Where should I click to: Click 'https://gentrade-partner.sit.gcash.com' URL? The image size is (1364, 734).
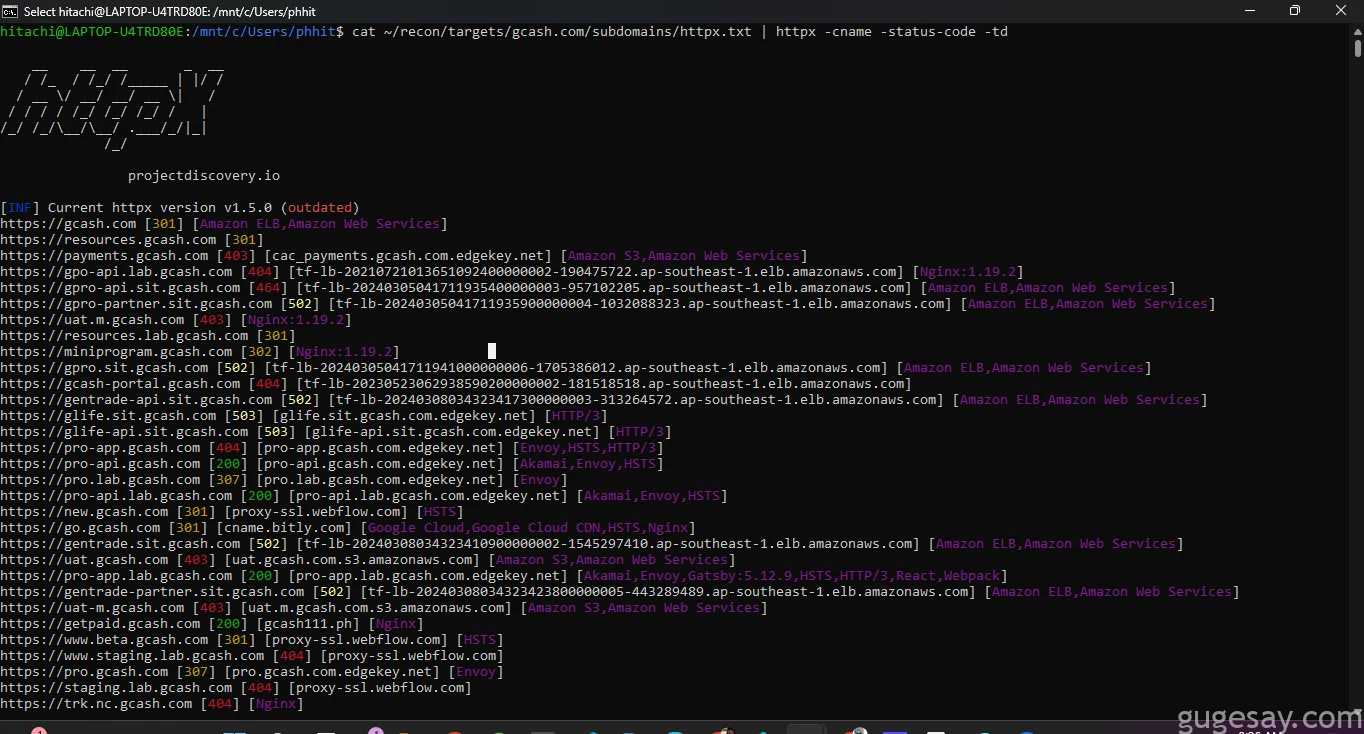152,591
